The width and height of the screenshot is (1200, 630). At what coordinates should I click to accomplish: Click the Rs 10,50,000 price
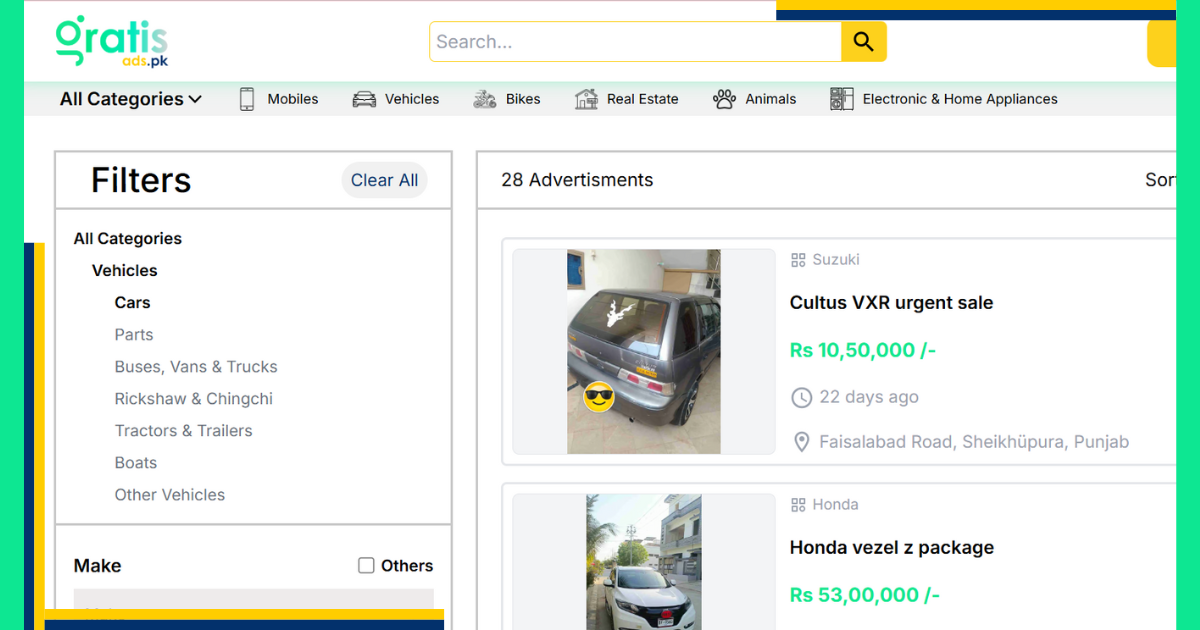863,351
